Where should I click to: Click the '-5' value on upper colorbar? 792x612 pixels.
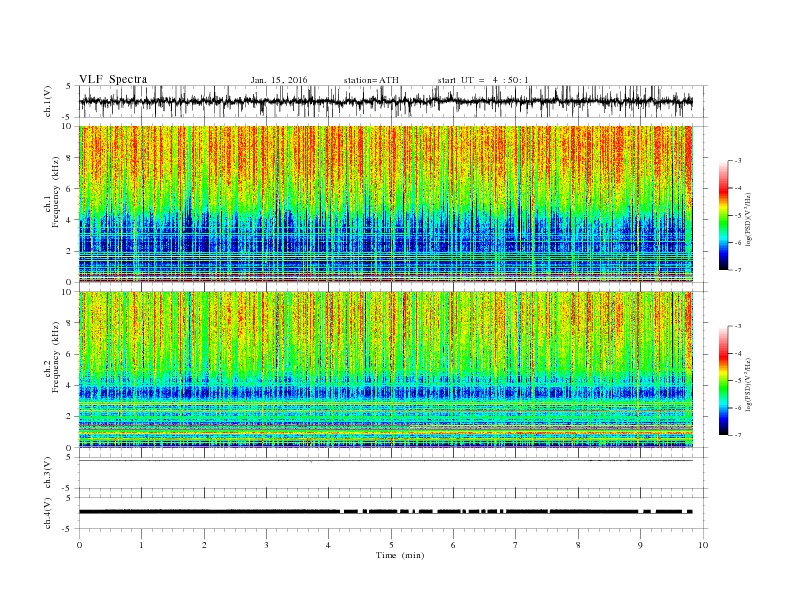pos(737,216)
